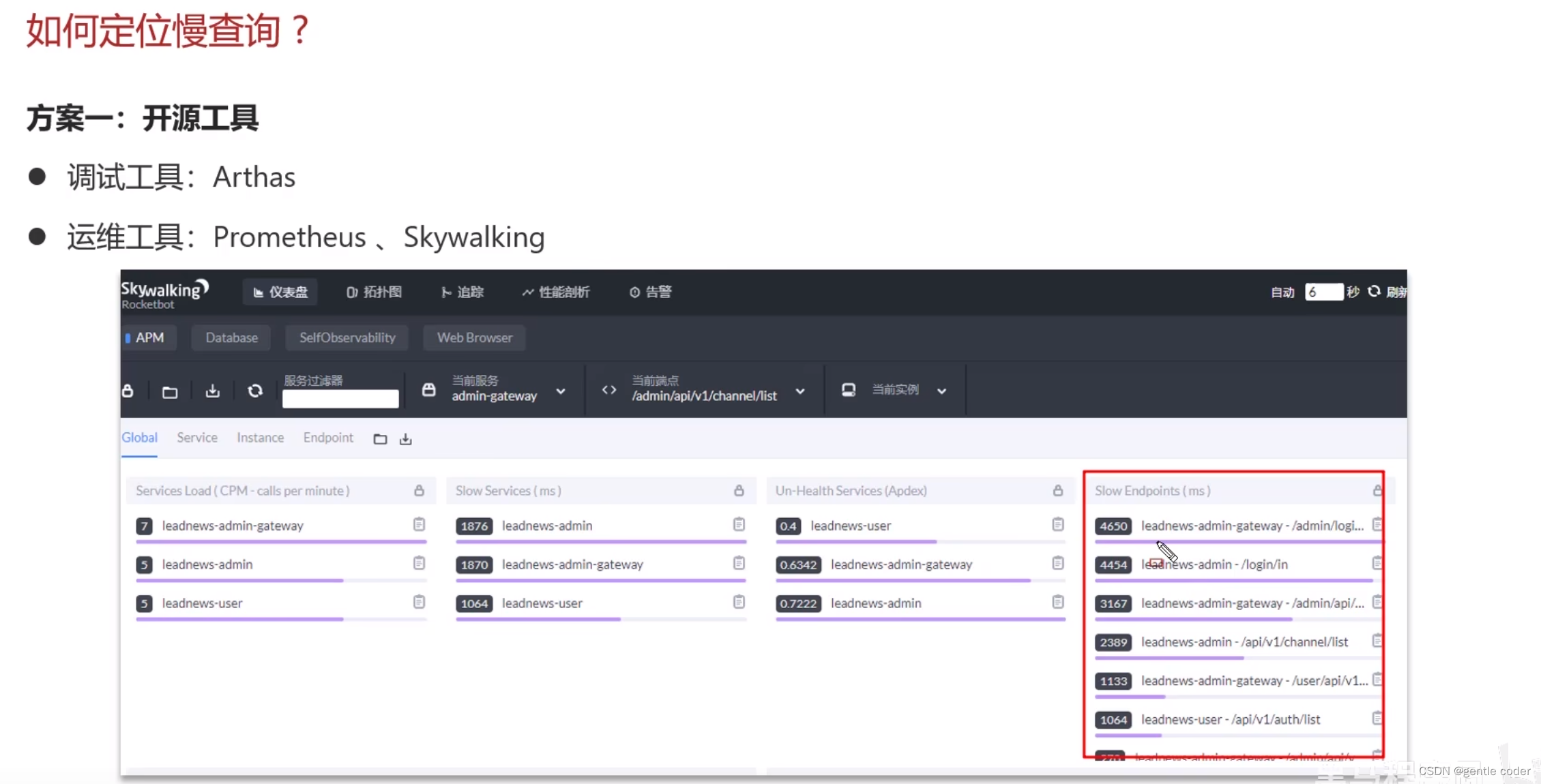The width and height of the screenshot is (1541, 784).
Task: Click the leadnews-admin slow service progress bar
Action: coord(600,542)
